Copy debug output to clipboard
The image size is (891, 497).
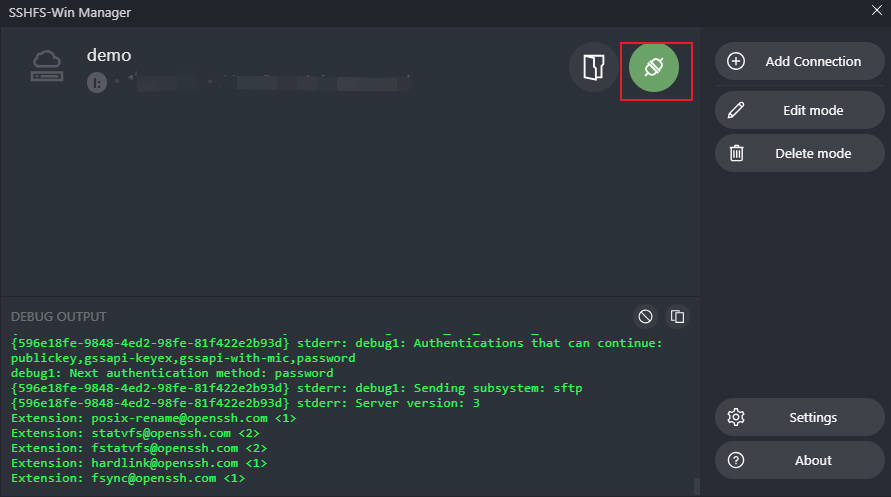(677, 316)
